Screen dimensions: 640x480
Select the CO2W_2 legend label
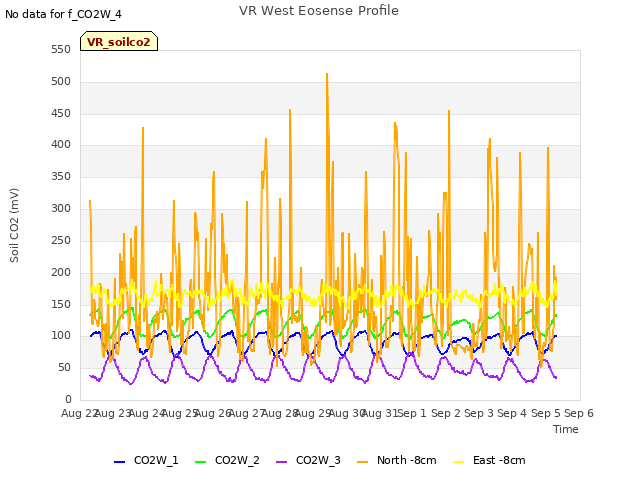pos(237,460)
